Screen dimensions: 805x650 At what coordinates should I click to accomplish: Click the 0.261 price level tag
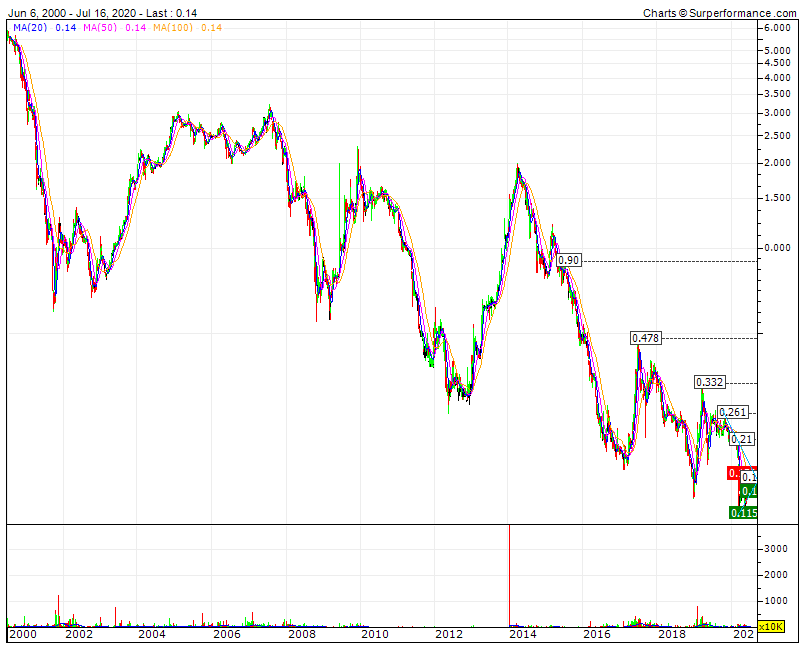(732, 412)
